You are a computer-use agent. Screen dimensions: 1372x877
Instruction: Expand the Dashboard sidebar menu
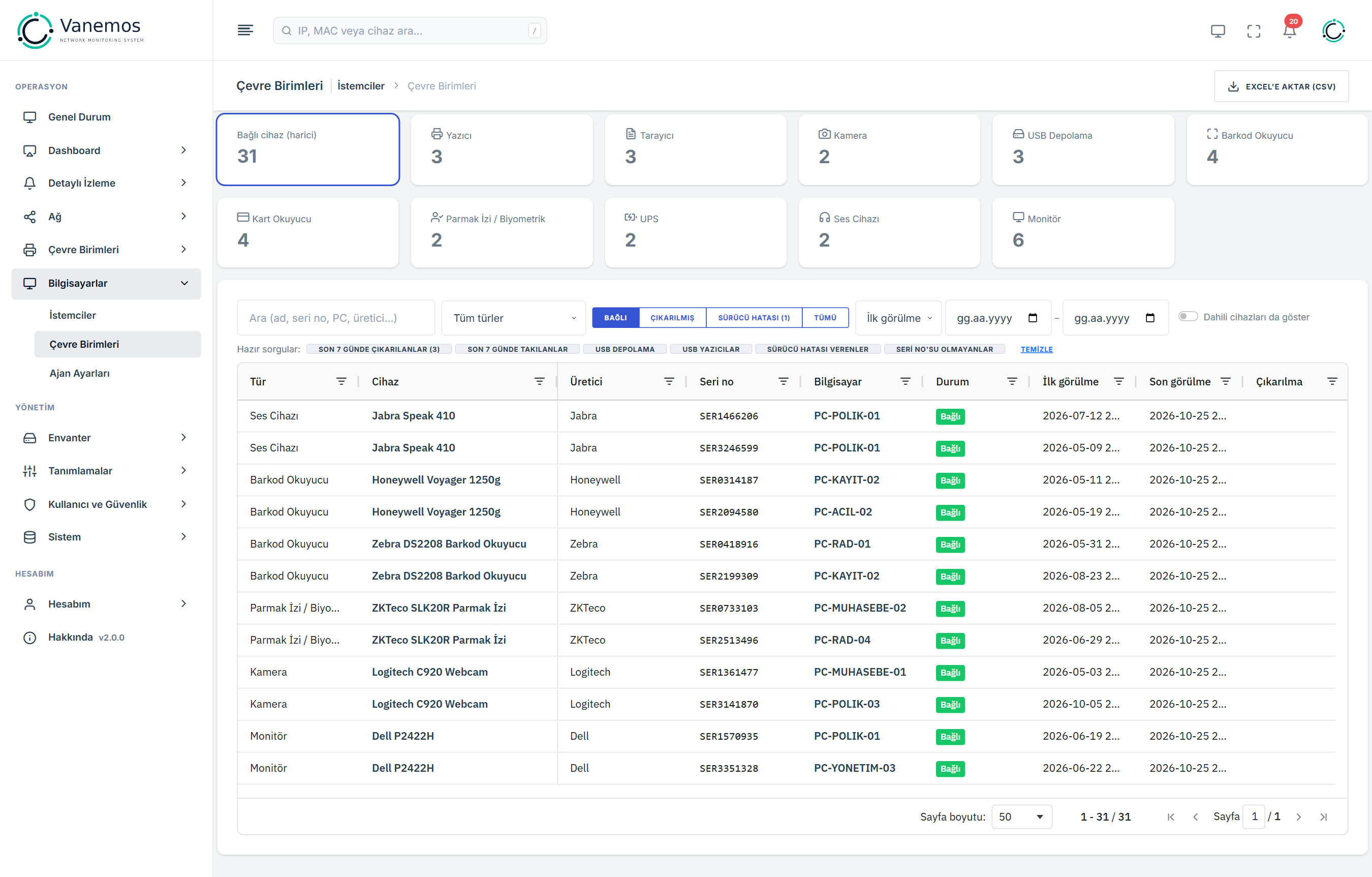[106, 150]
